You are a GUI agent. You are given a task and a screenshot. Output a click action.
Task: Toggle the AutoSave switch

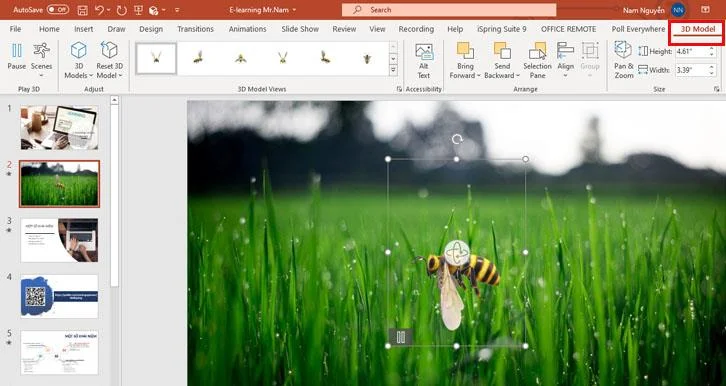pos(58,10)
